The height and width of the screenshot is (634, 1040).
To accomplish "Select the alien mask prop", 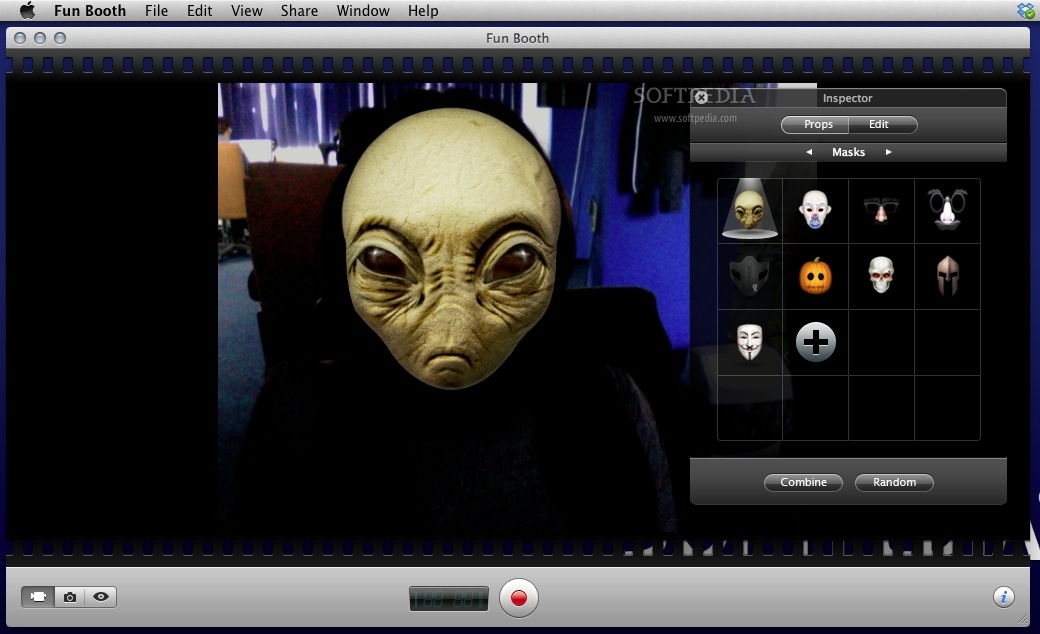I will coord(749,210).
